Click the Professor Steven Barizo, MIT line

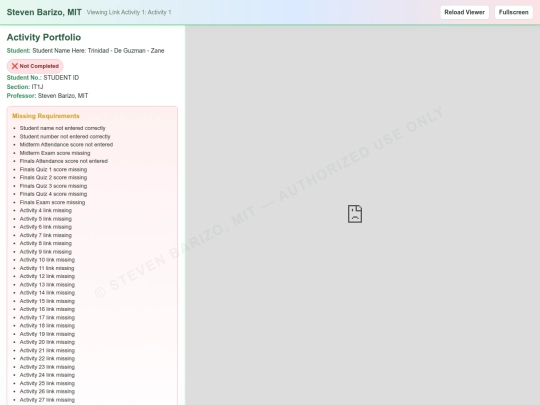48,96
